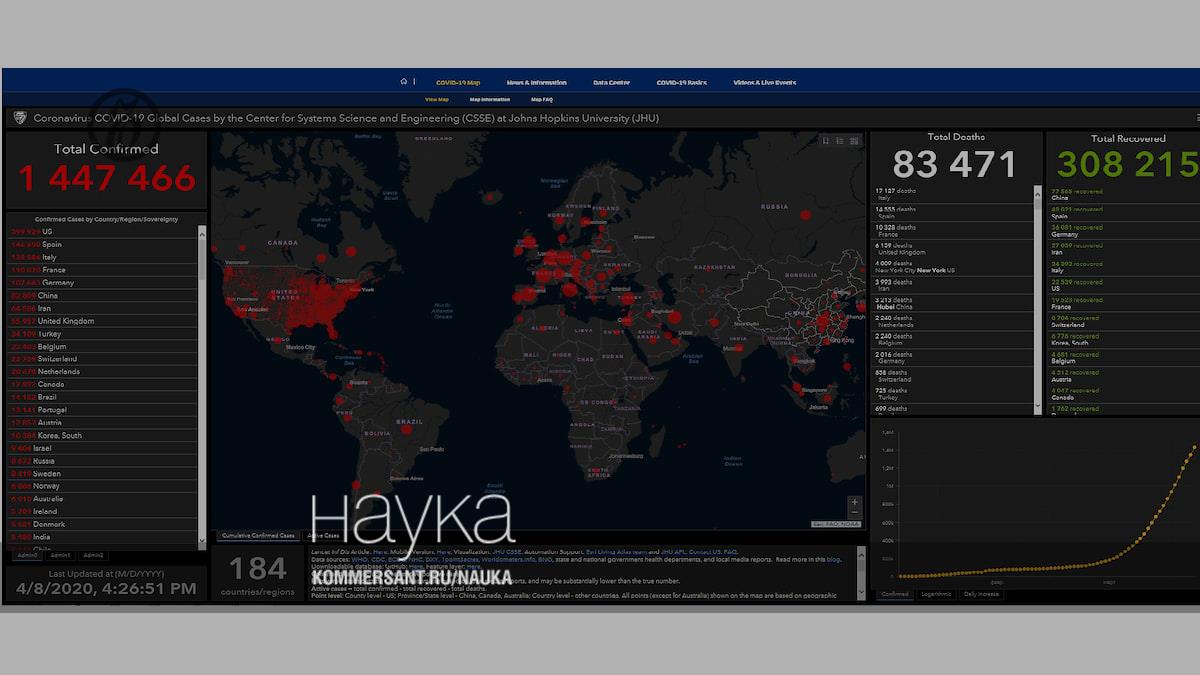Select the Active Cases map tab
Image resolution: width=1200 pixels, height=675 pixels.
322,536
